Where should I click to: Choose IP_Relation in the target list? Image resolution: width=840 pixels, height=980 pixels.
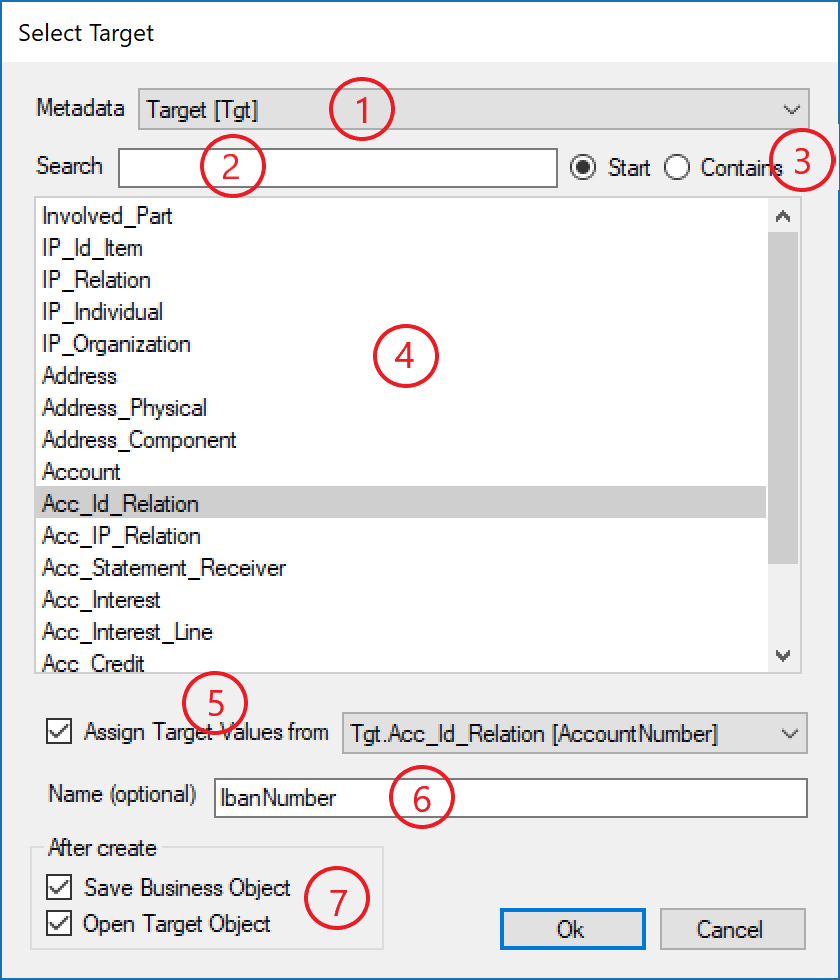(96, 279)
